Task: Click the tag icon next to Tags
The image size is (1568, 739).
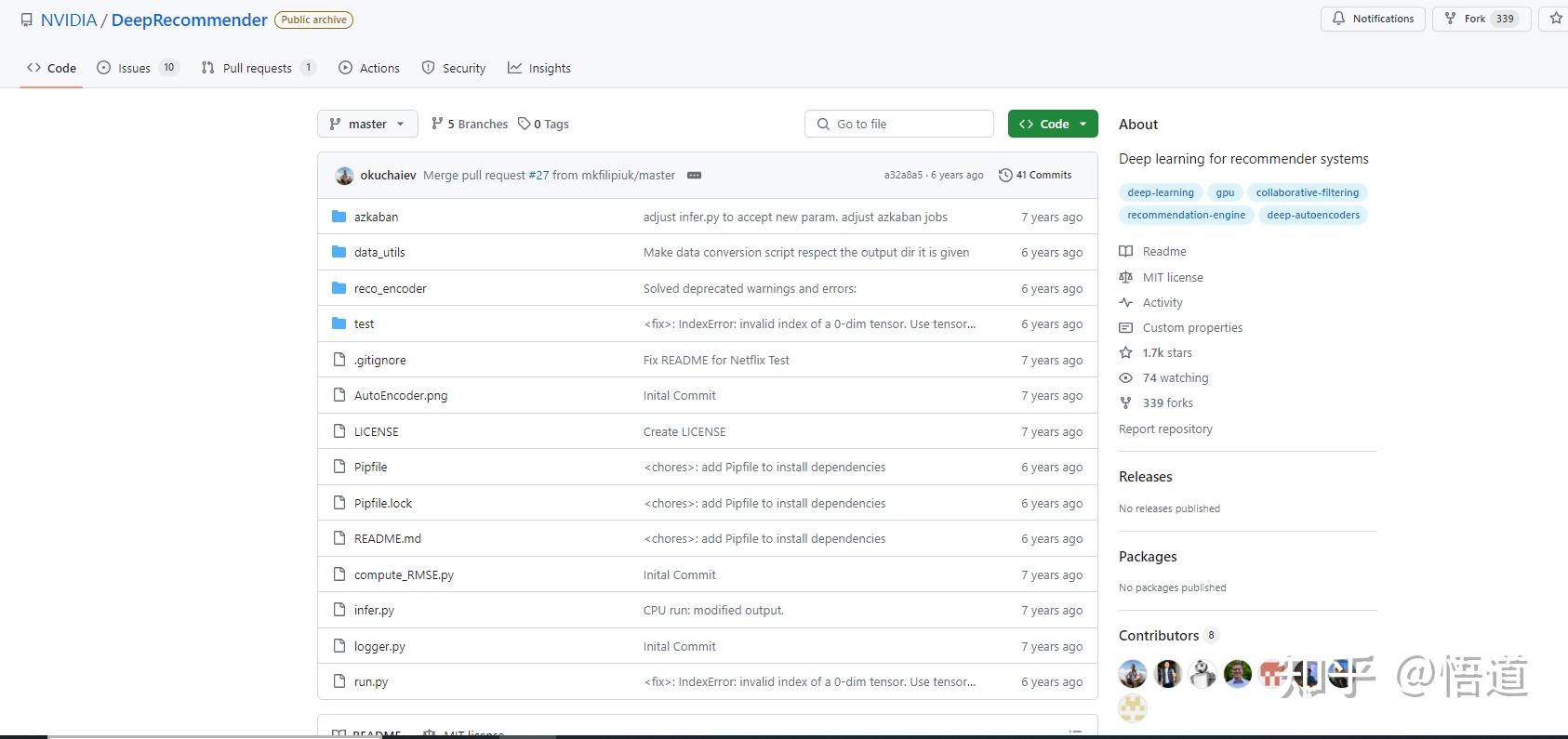Action: [525, 124]
